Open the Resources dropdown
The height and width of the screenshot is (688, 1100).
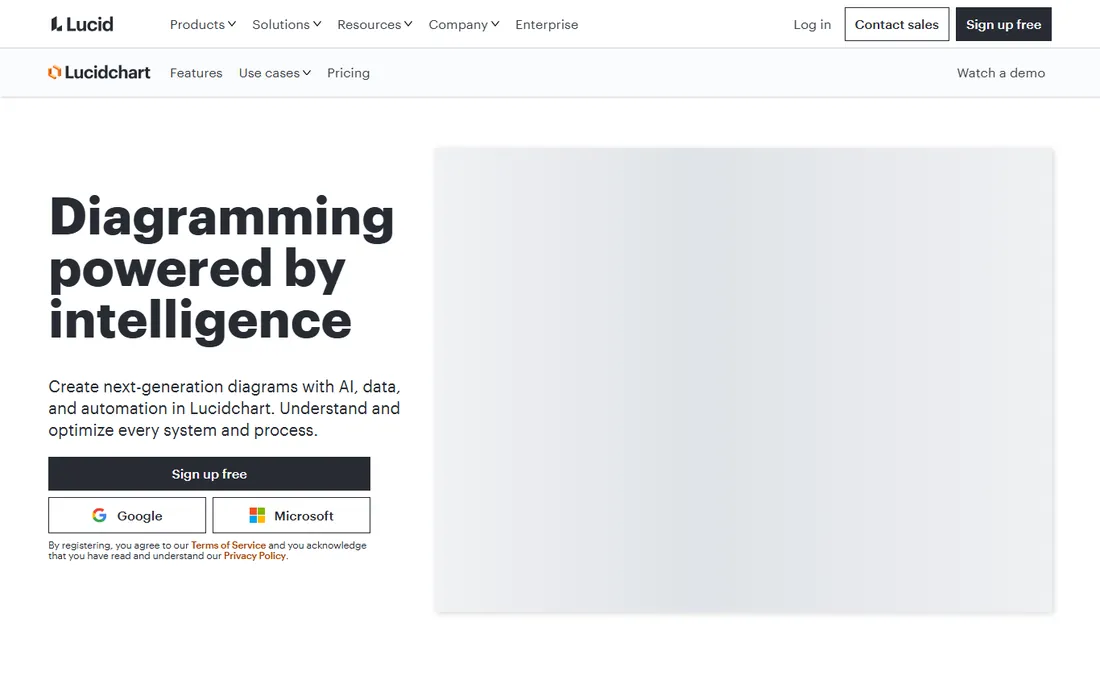[x=375, y=25]
